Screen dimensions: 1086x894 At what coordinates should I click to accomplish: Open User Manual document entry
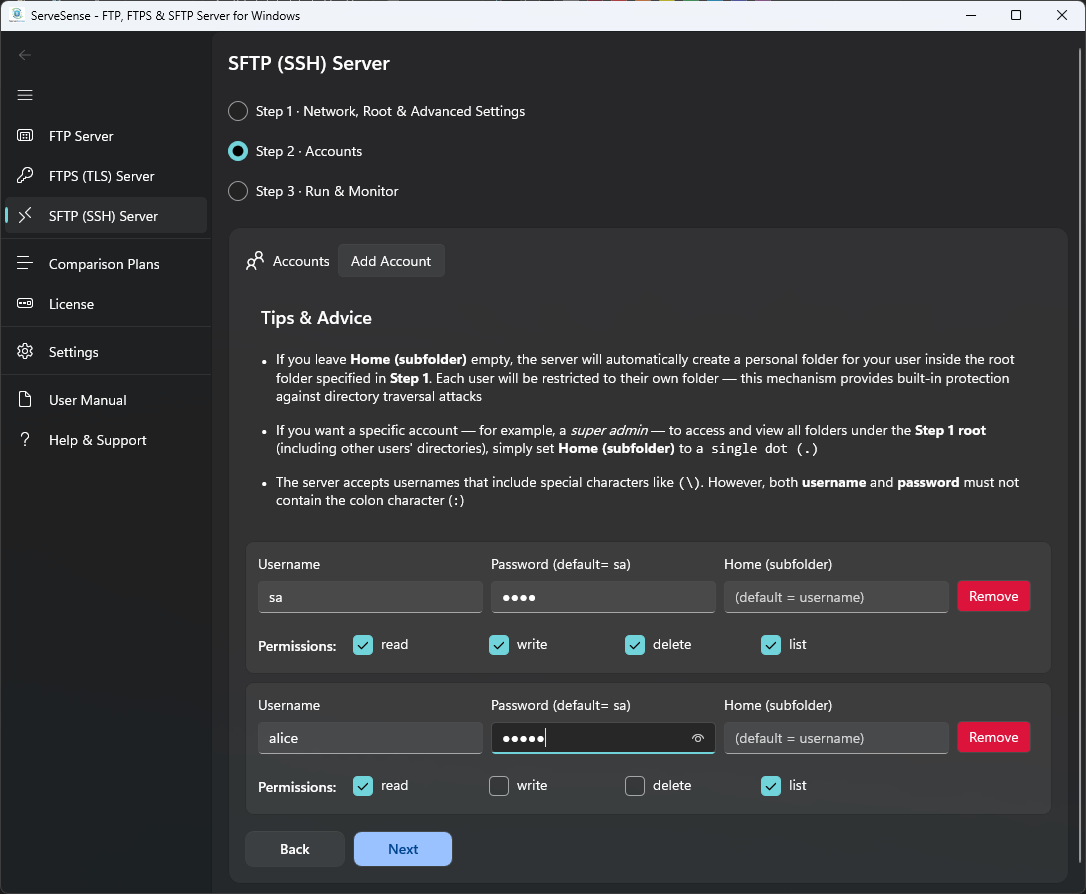(87, 400)
